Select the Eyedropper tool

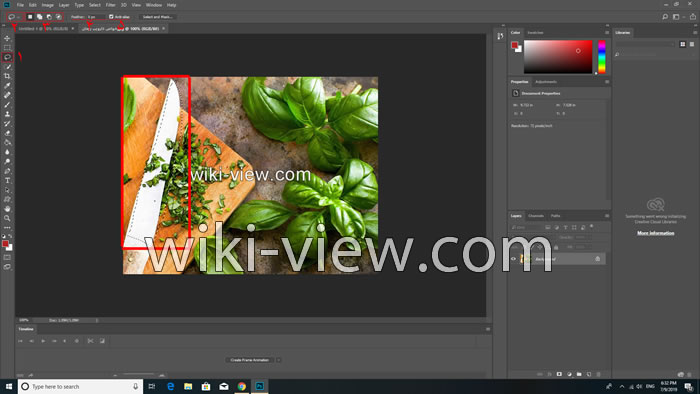pos(7,86)
